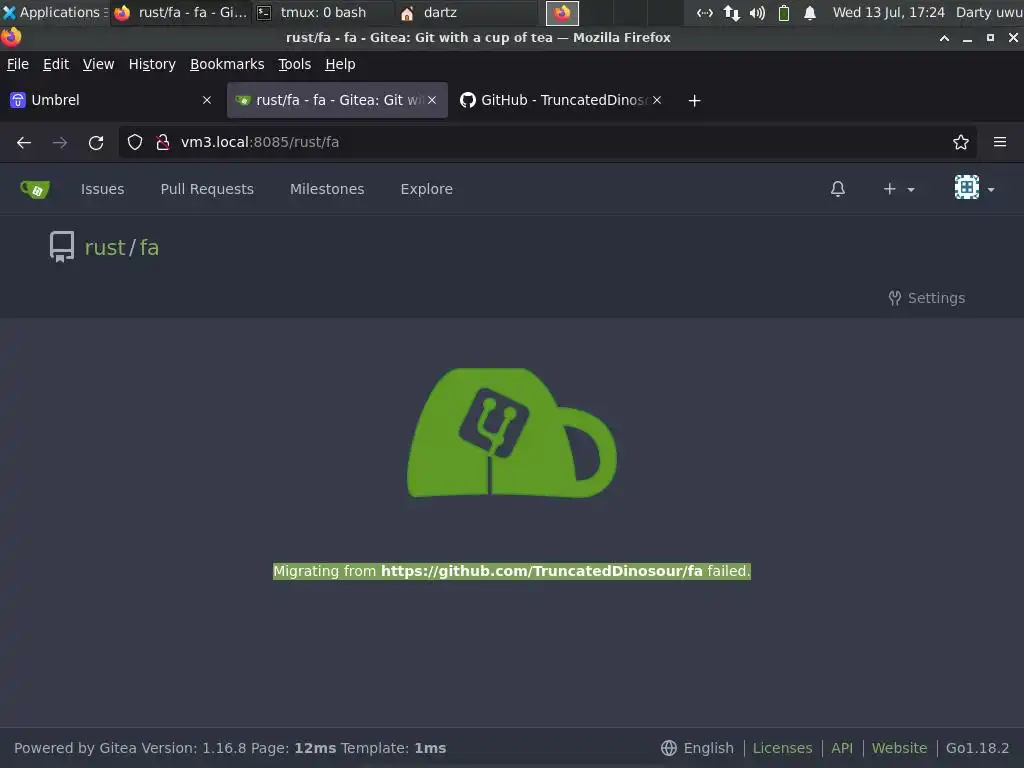Click the footer globe language icon
This screenshot has height=768, width=1024.
669,748
